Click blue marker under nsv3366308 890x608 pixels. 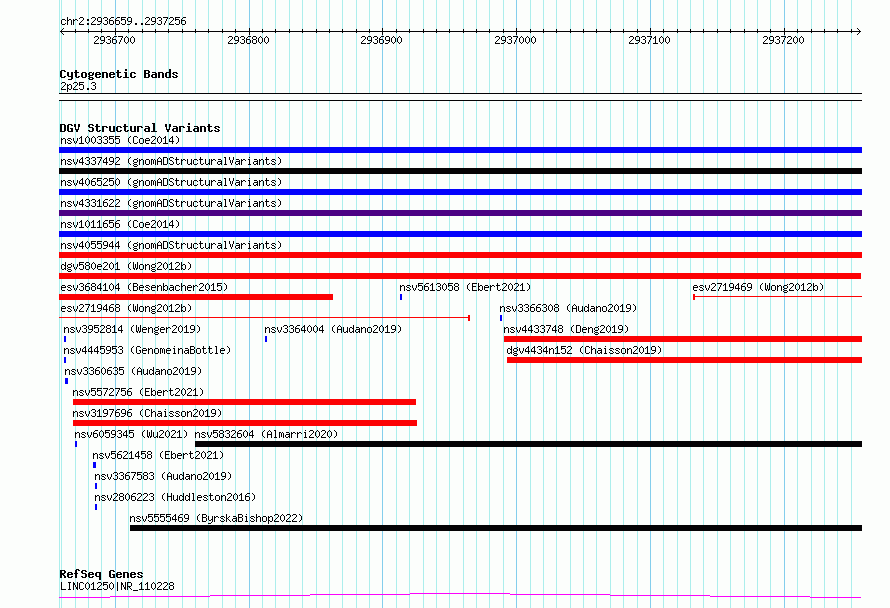[501, 318]
